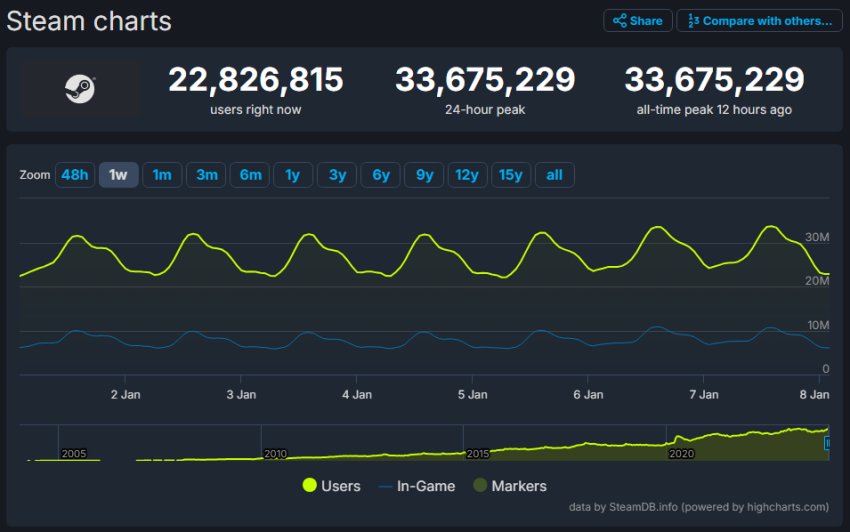The height and width of the screenshot is (532, 850).
Task: Select the 15y zoom range
Action: tap(511, 175)
